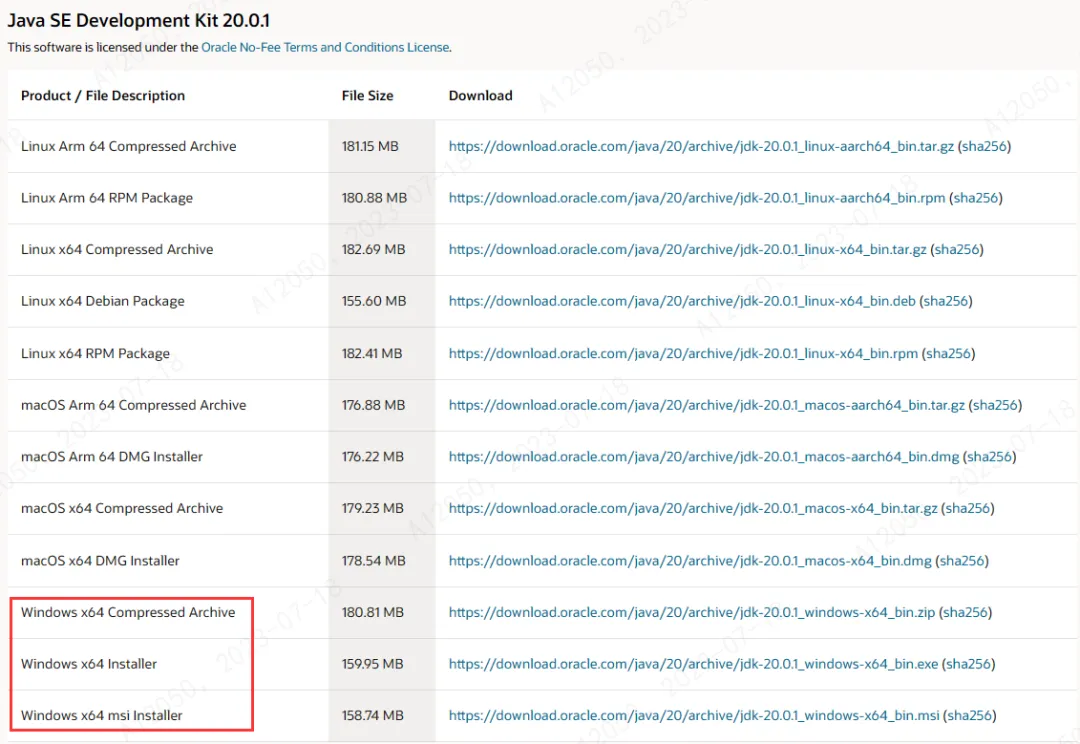Open sha256 for Linux Arm 64 RPM Package
The image size is (1080, 744).
(976, 198)
